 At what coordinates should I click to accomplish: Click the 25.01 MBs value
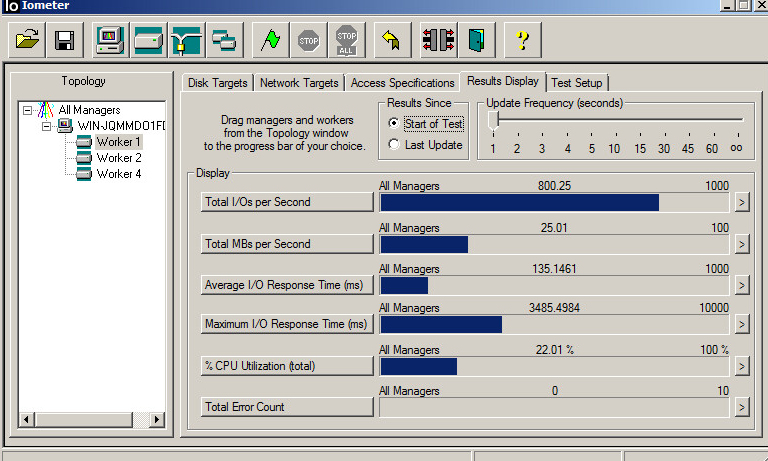pos(554,228)
